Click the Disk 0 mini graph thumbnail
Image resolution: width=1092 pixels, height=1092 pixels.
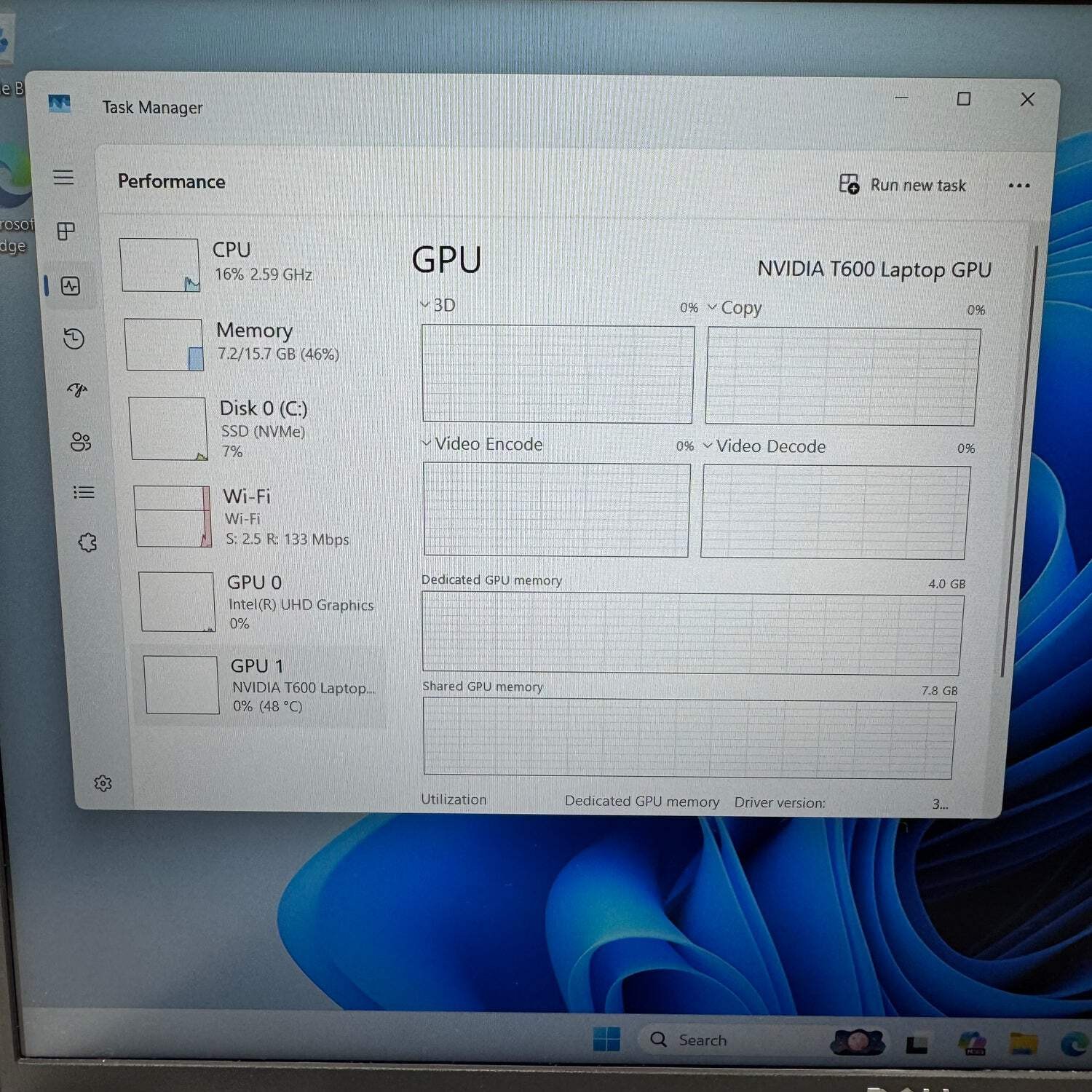click(x=168, y=428)
